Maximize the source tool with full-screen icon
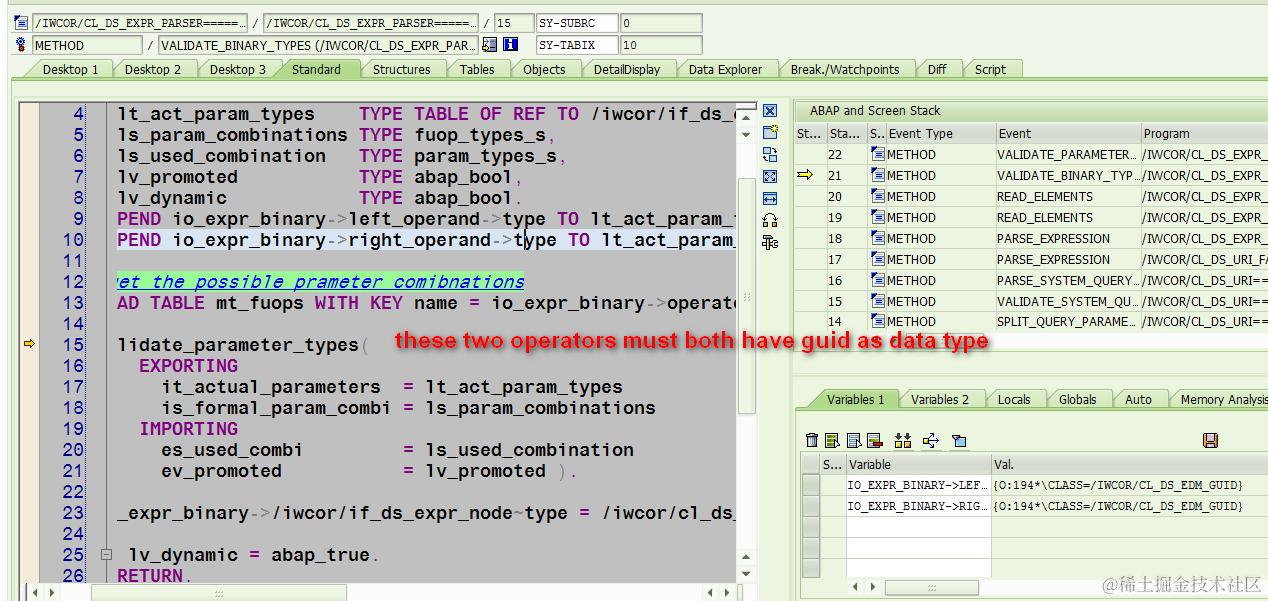This screenshot has height=601, width=1268. [770, 176]
